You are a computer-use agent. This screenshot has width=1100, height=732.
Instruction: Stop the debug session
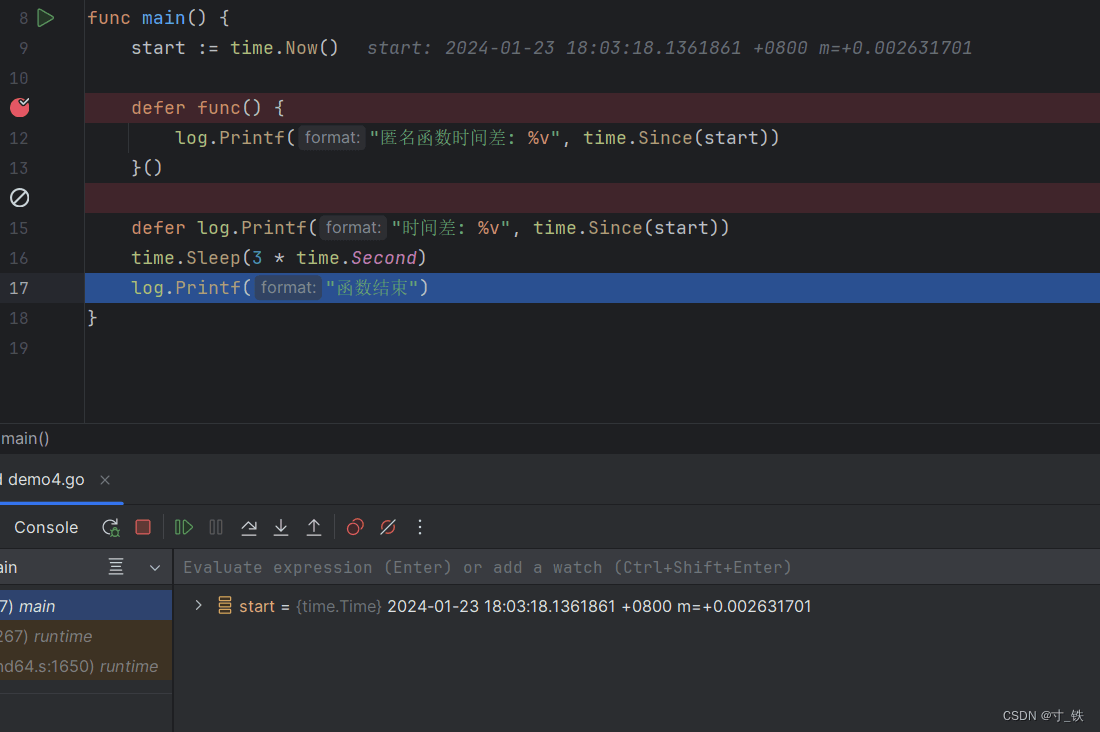143,527
